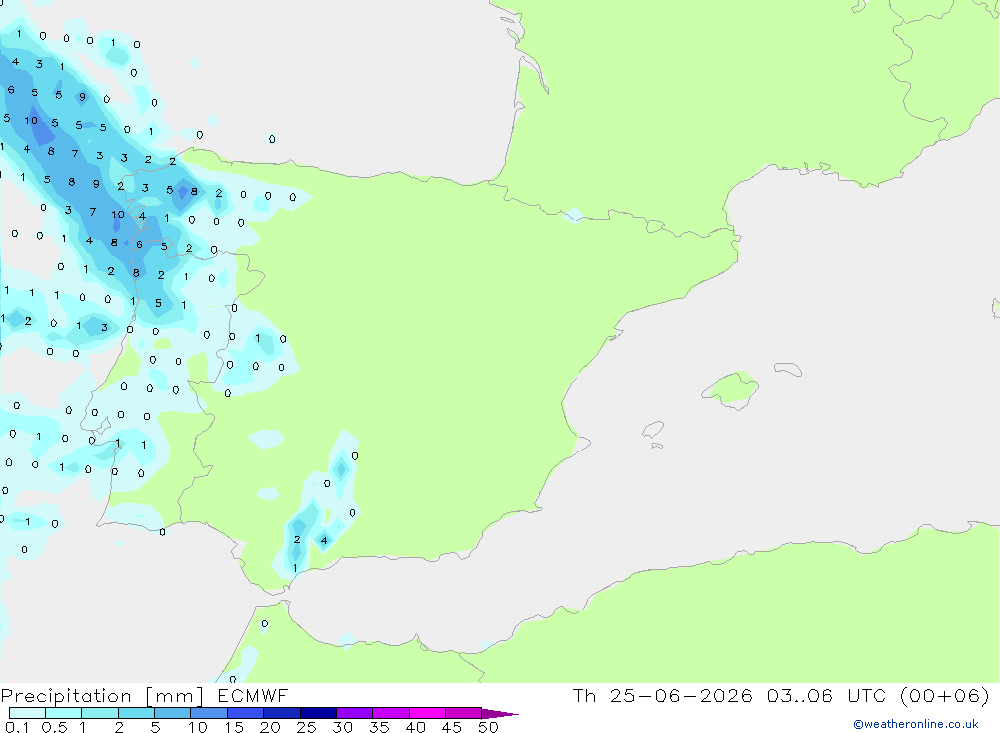
Task: Click the 45–50 mm legend color box
Action: tap(464, 713)
